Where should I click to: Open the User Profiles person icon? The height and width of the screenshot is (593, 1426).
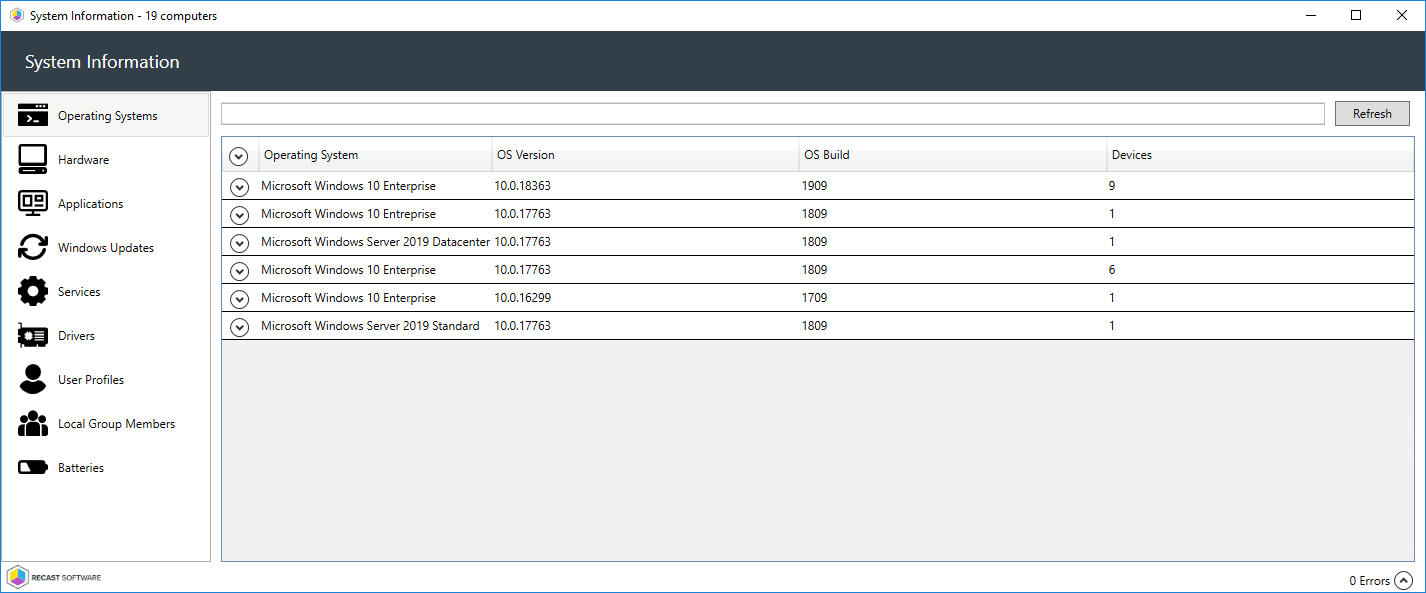pos(33,379)
